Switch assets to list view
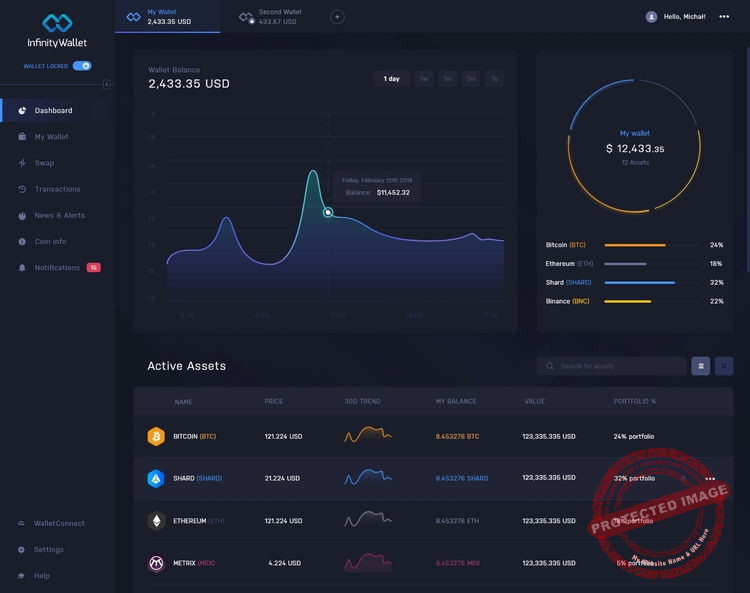Image resolution: width=750 pixels, height=593 pixels. pos(701,366)
